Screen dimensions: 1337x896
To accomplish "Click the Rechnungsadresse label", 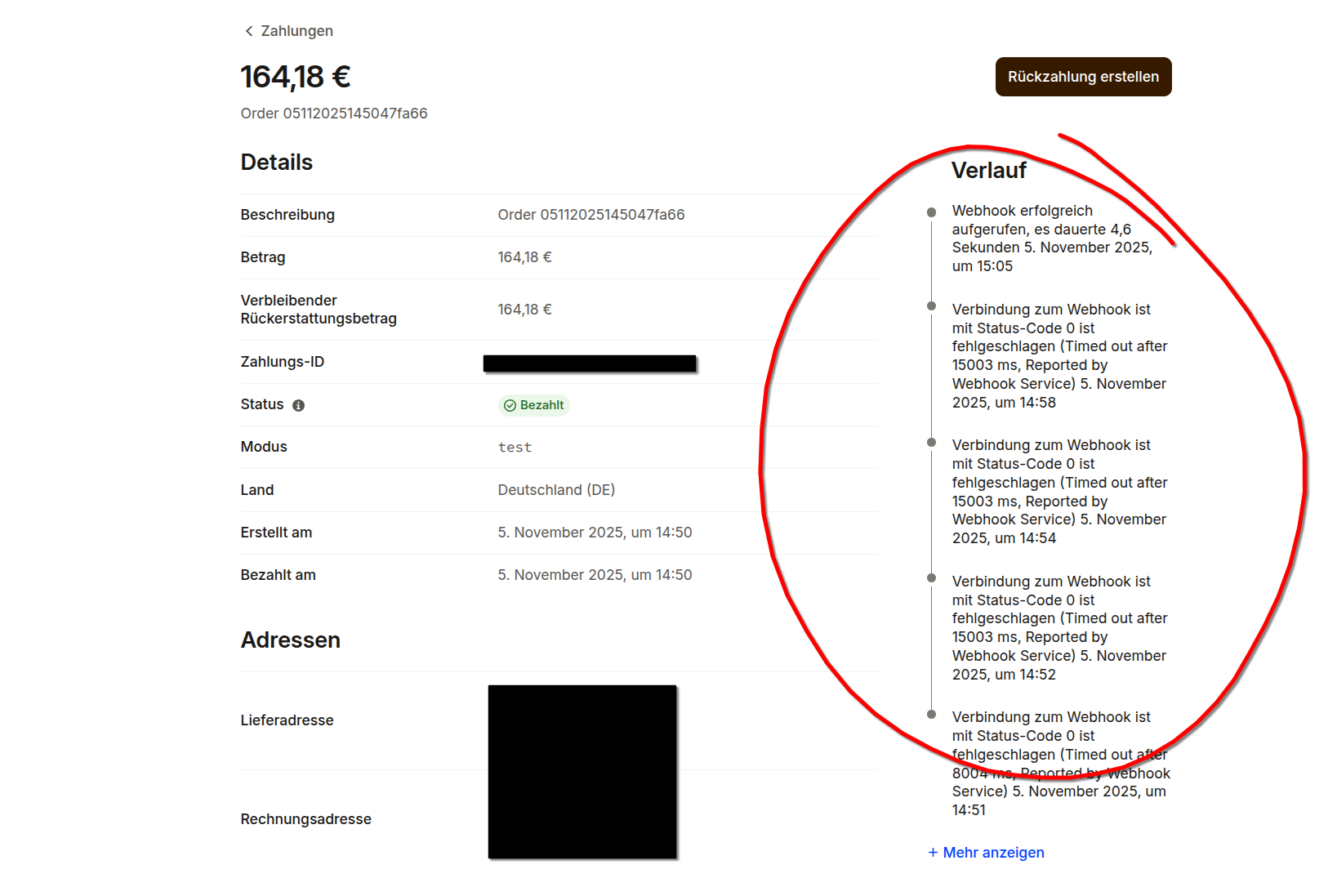I will pos(306,819).
